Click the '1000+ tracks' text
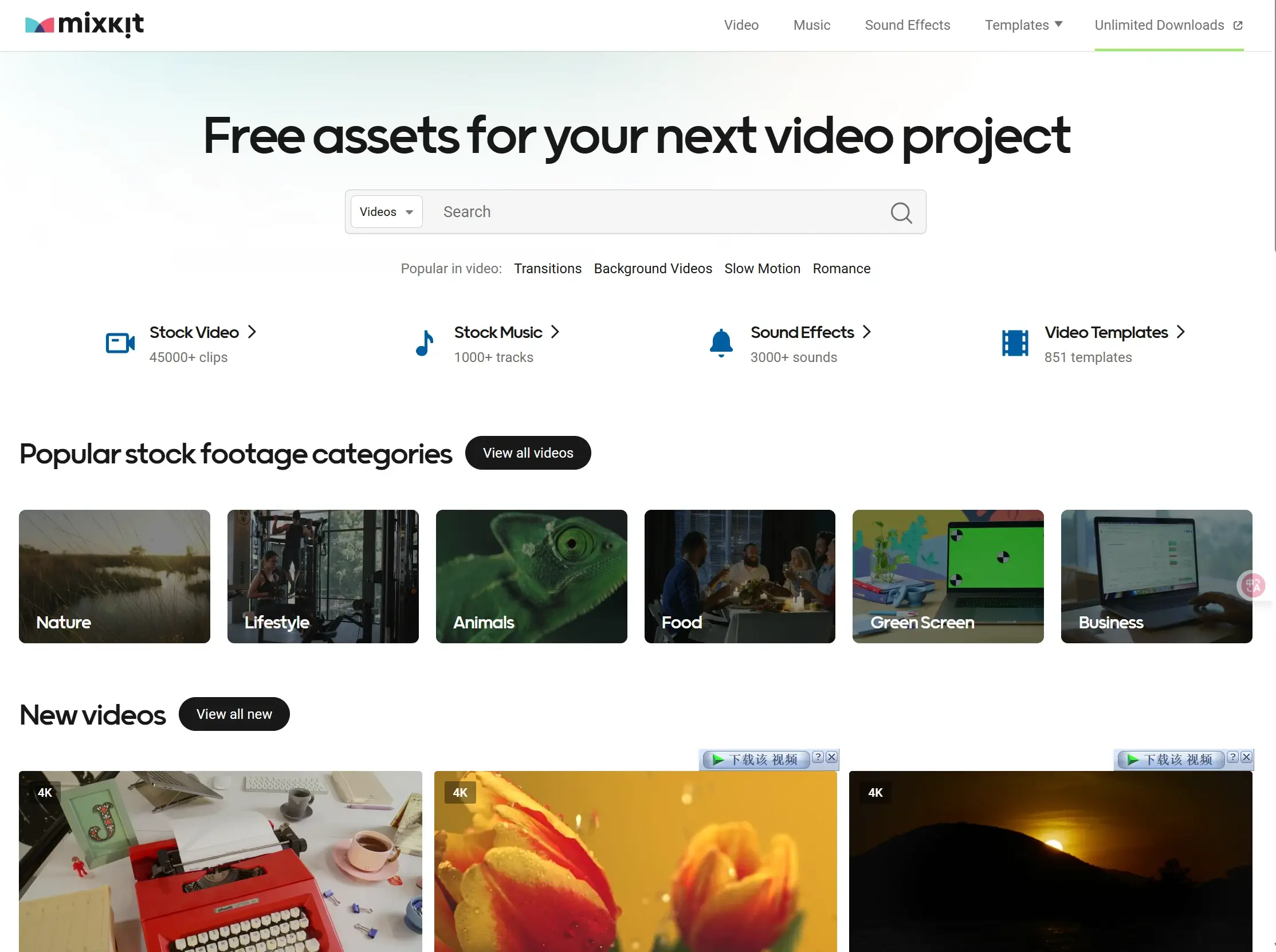1276x952 pixels. 493,357
